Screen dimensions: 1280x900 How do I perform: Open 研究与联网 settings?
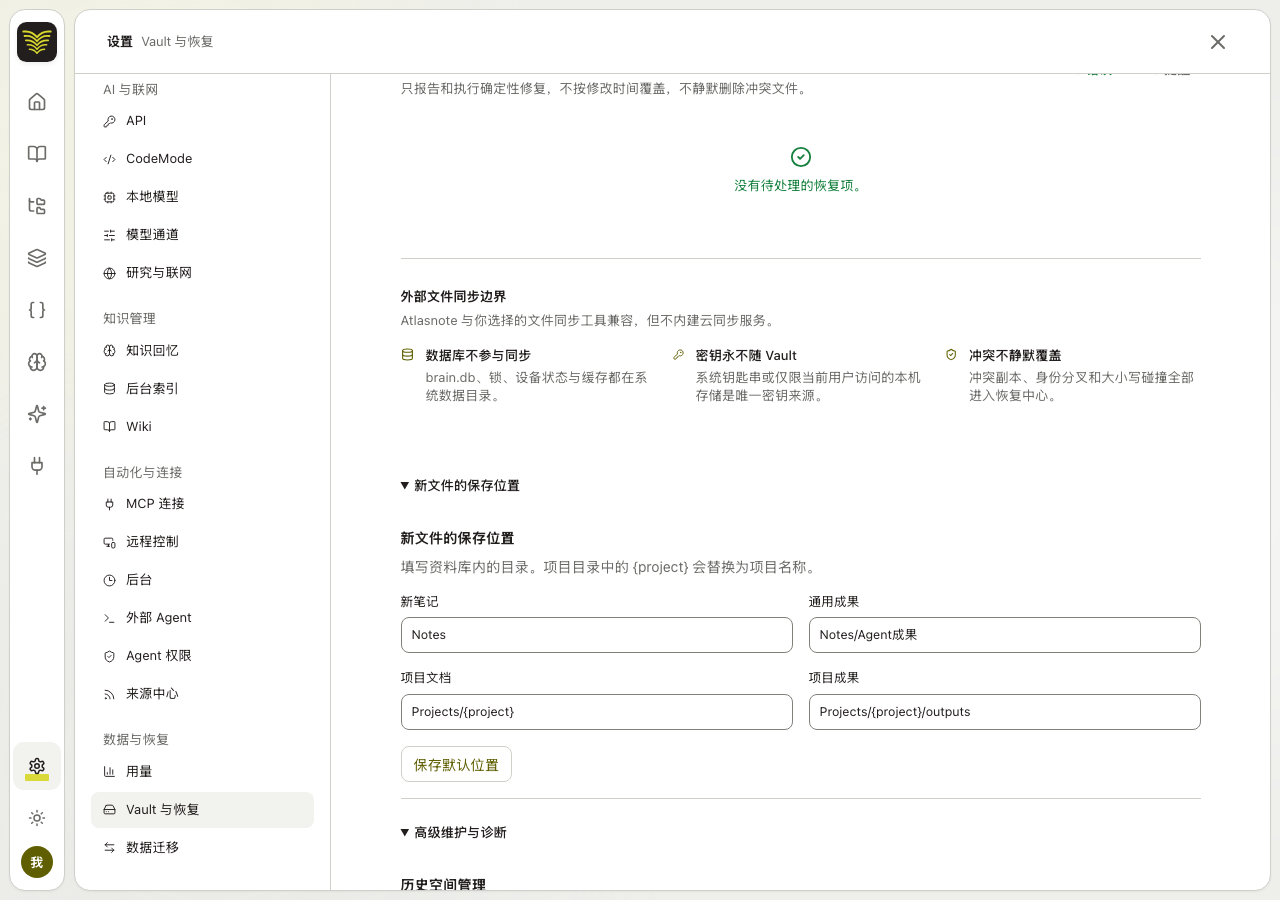tap(202, 273)
